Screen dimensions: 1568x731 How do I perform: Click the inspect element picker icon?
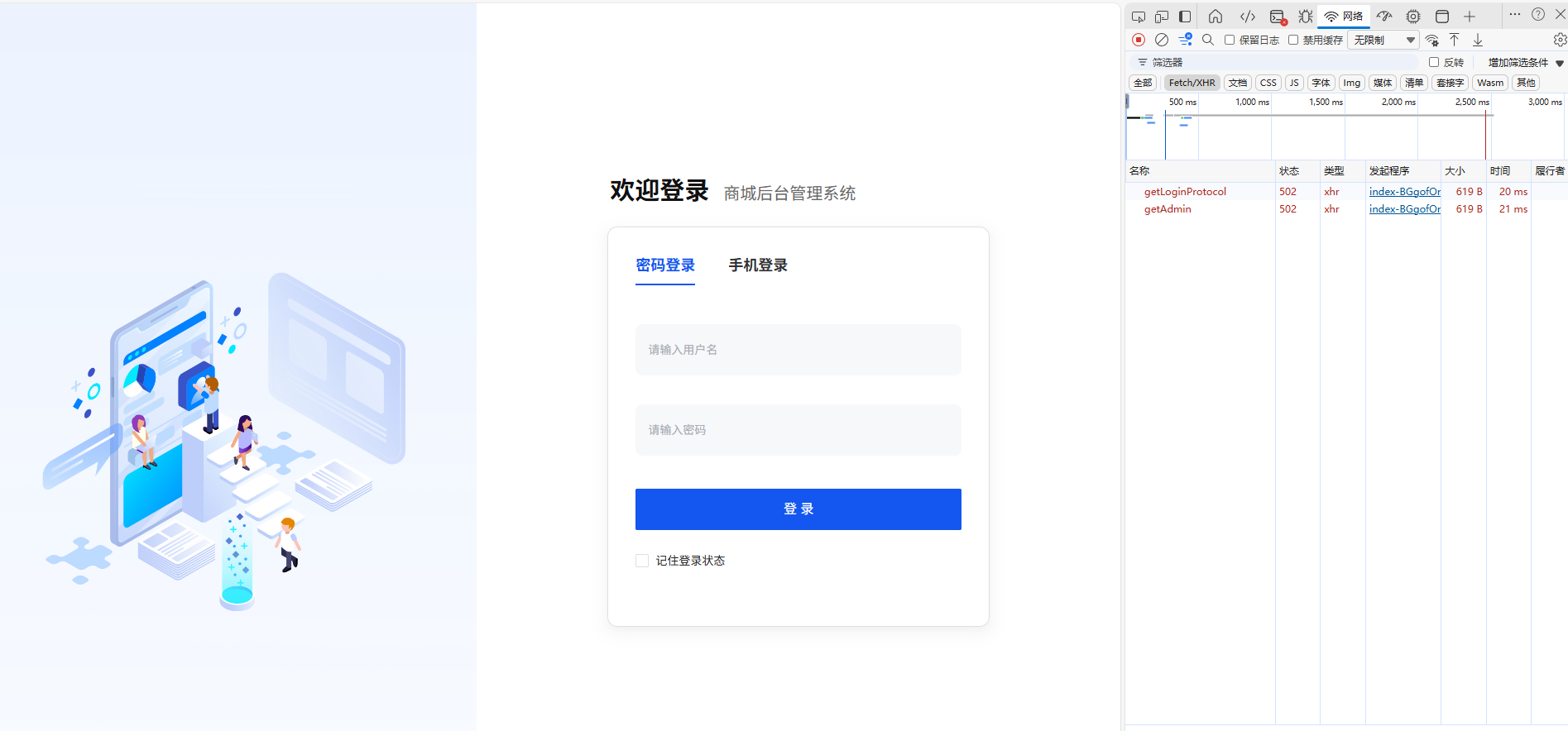click(x=1139, y=17)
